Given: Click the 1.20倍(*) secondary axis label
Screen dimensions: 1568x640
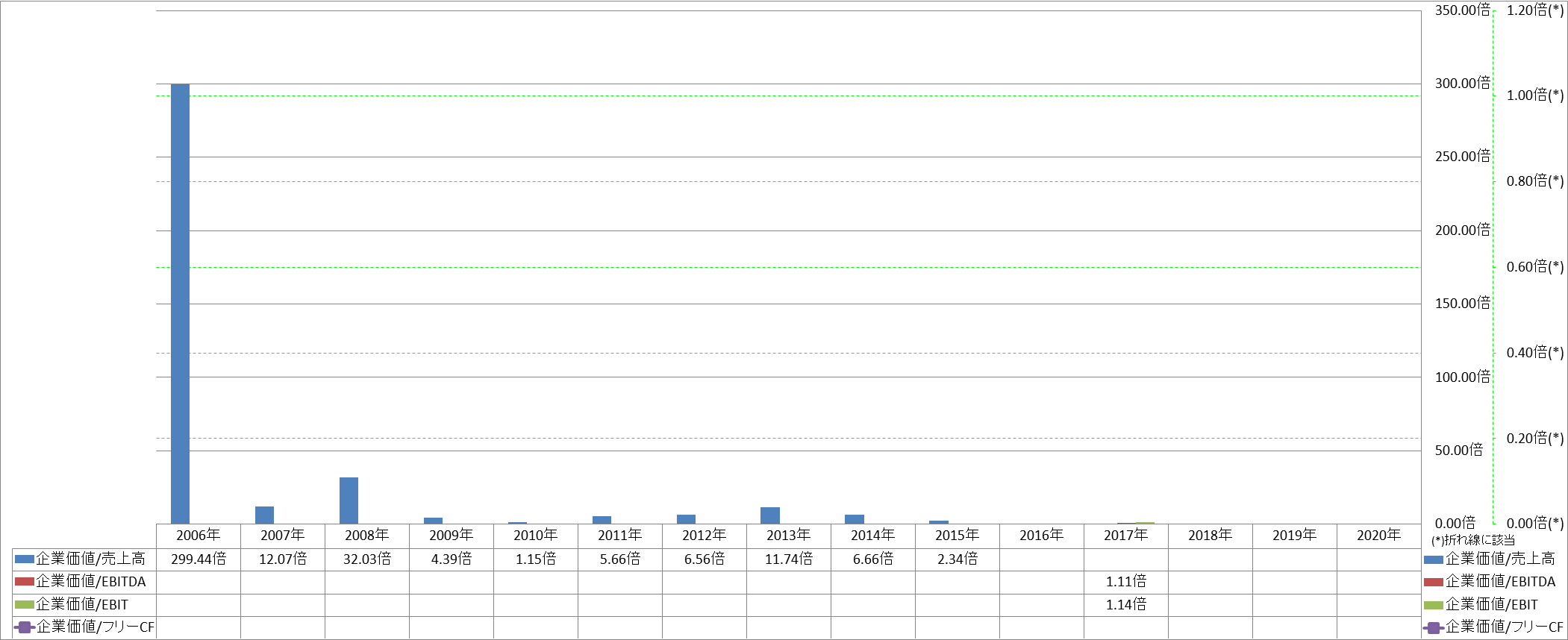Looking at the screenshot, I should coord(1535,10).
